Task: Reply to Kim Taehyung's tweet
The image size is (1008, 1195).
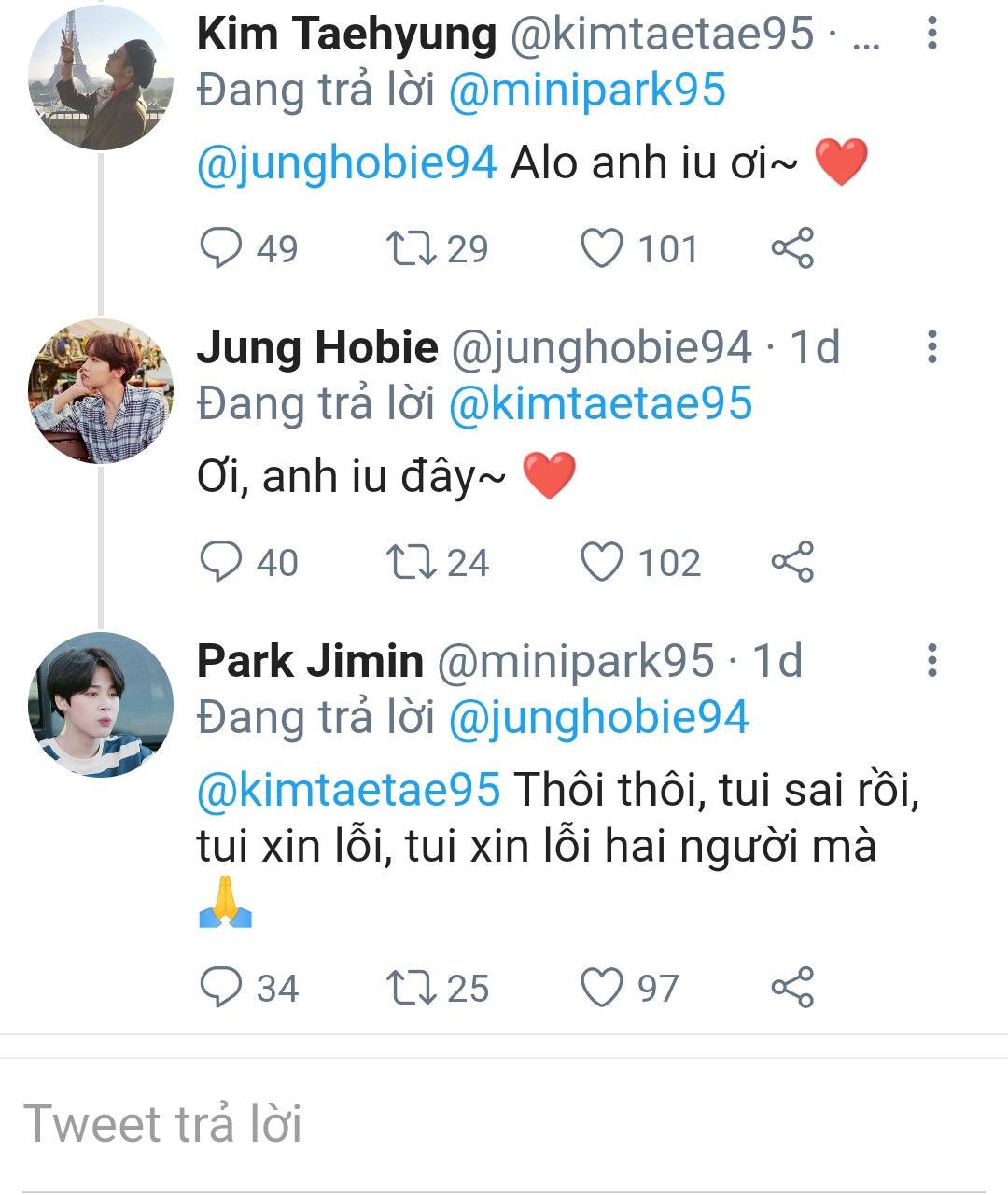Action: (221, 248)
